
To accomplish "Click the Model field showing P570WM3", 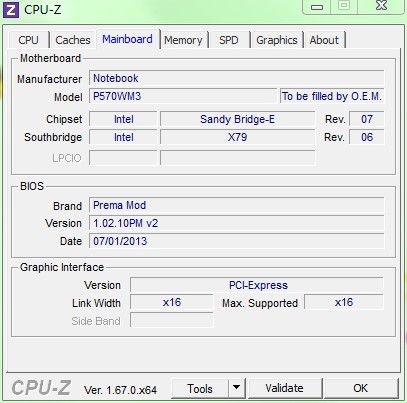I will tap(183, 96).
